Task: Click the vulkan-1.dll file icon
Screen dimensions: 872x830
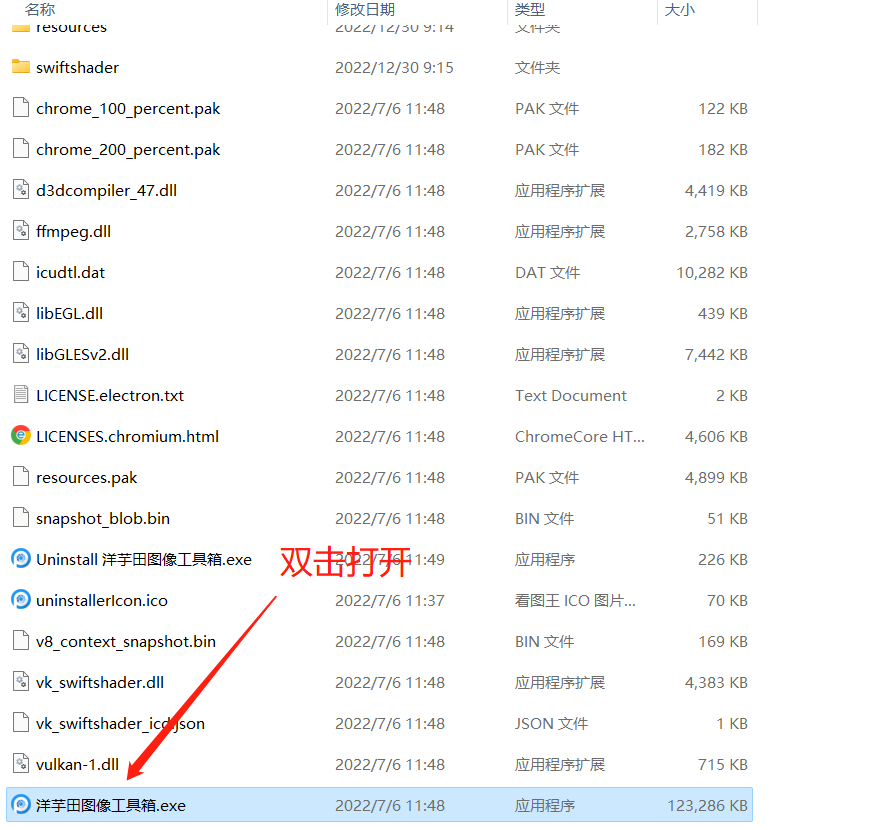Action: click(21, 764)
